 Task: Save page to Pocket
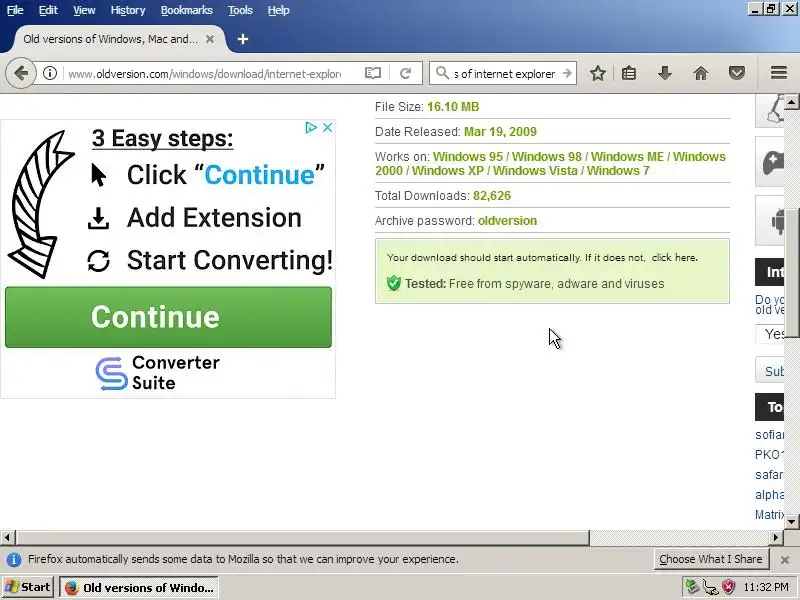(737, 73)
